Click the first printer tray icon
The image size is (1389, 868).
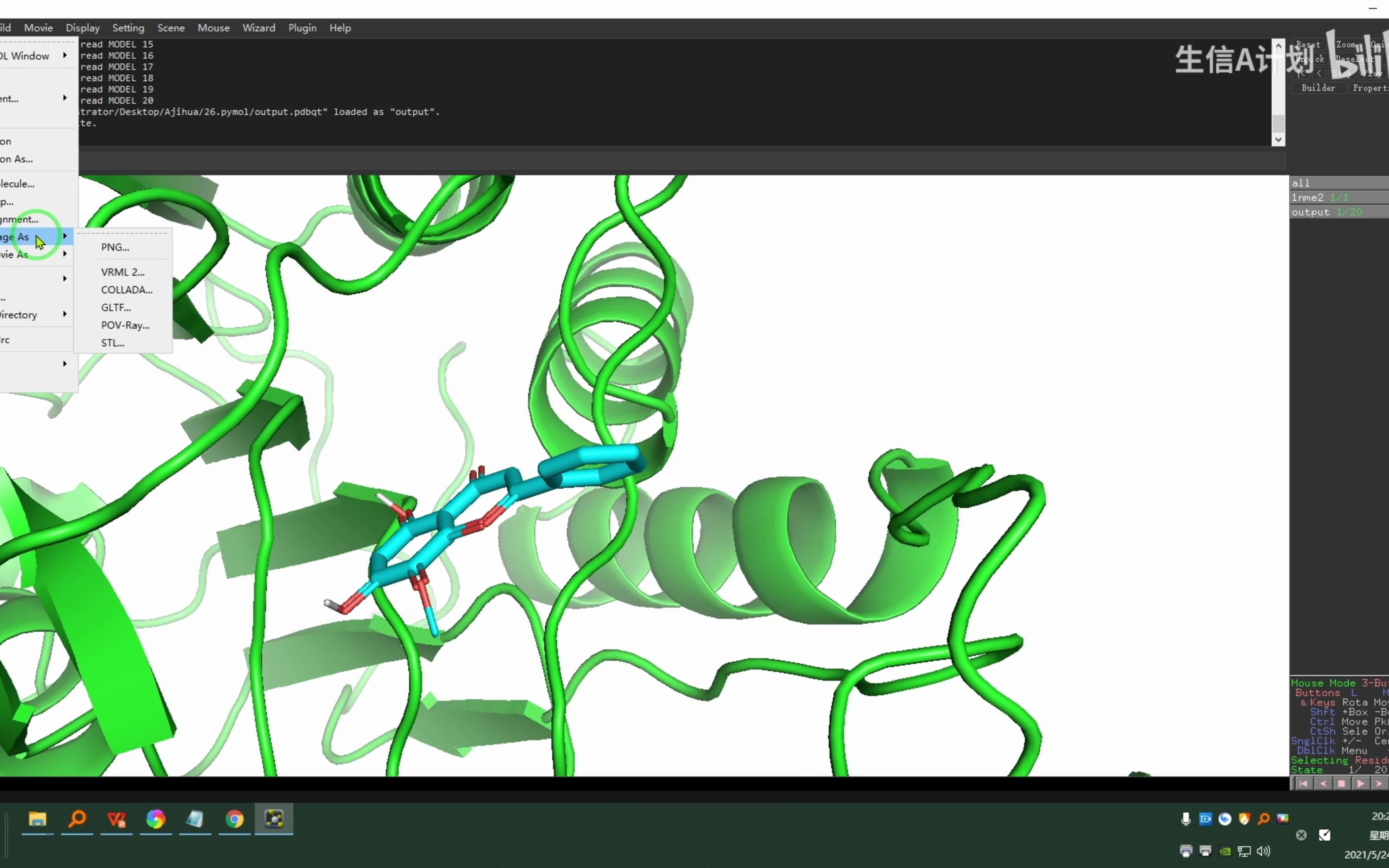(1186, 851)
